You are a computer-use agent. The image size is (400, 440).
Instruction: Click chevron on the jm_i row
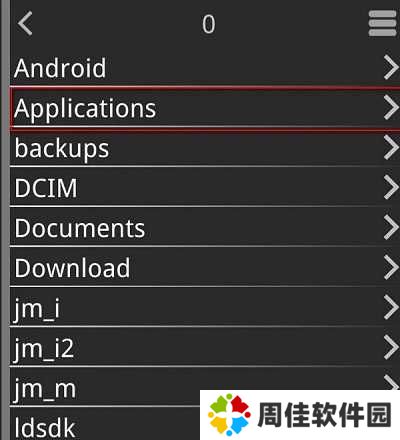click(391, 307)
